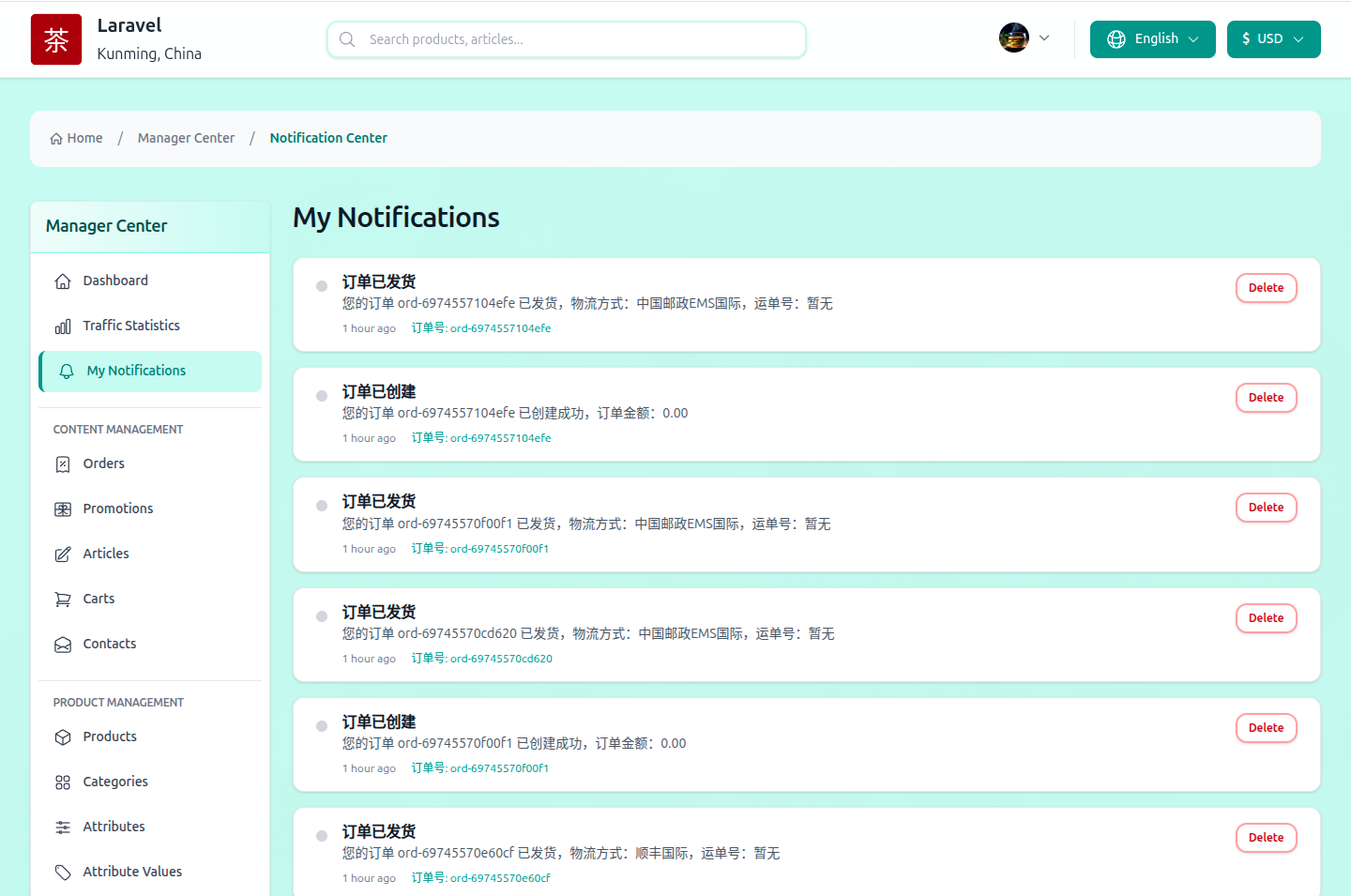This screenshot has width=1351, height=896.
Task: Toggle the unread dot on first notification
Action: pos(322,286)
